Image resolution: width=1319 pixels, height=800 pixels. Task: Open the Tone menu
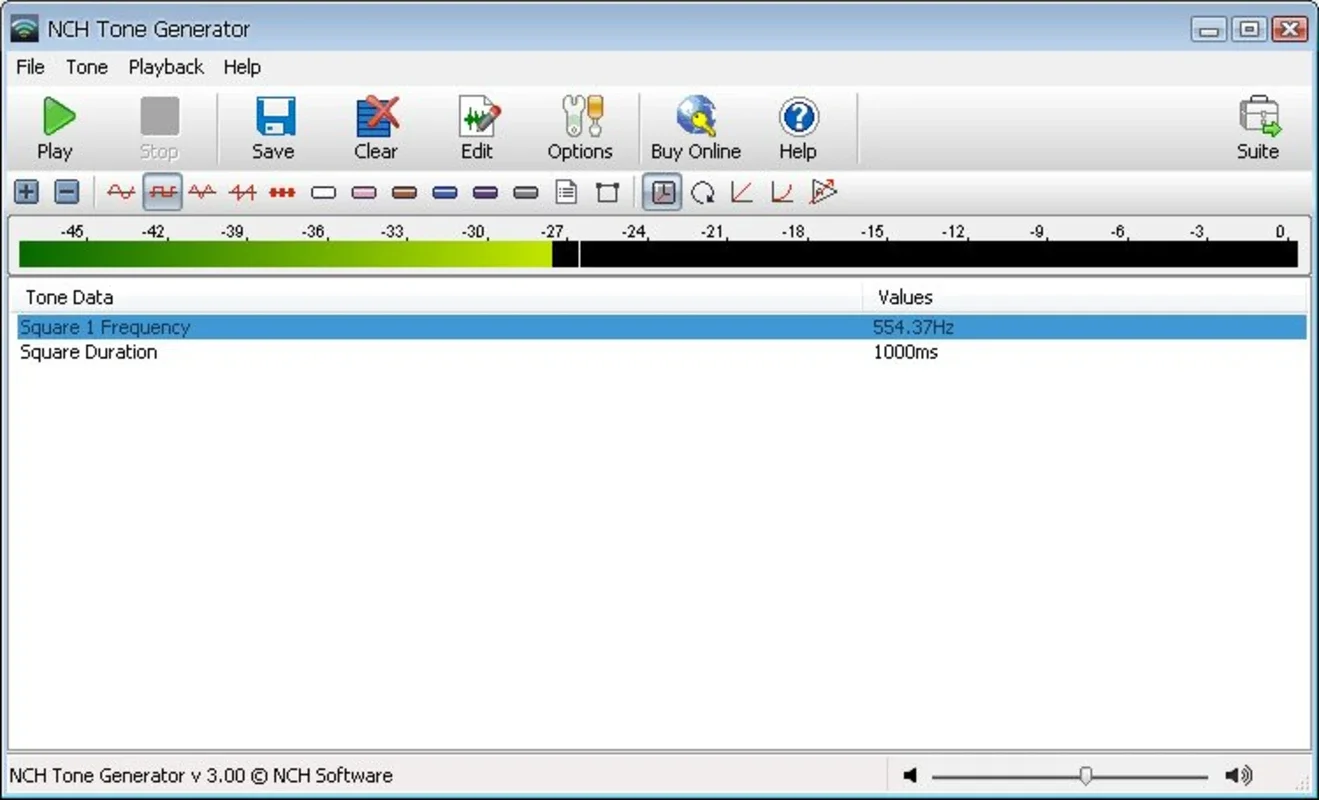click(x=87, y=67)
